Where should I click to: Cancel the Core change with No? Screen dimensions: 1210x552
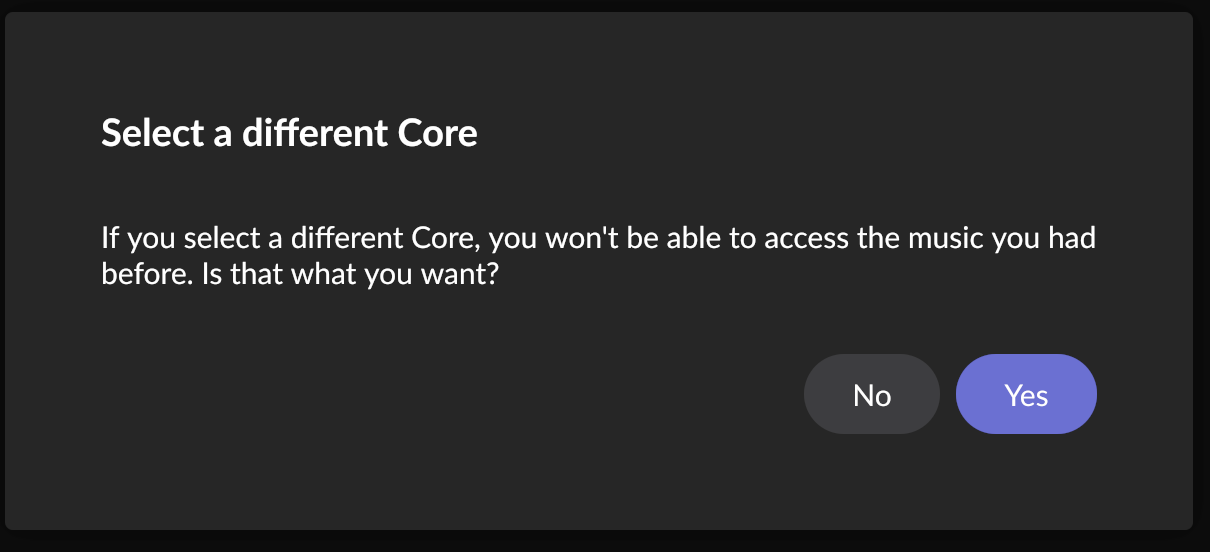click(871, 395)
